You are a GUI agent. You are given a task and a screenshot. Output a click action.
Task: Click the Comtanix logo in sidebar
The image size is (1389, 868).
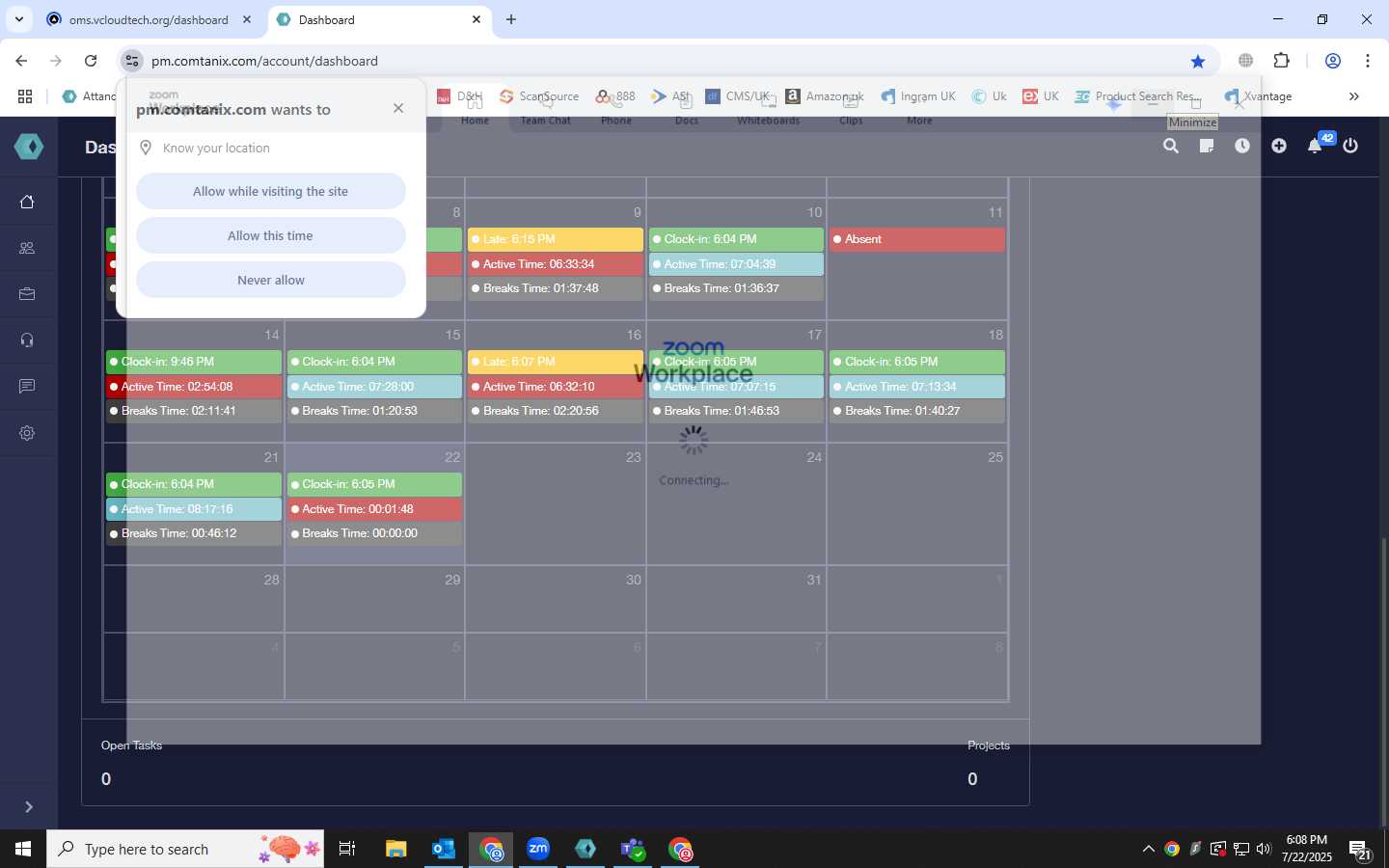click(x=29, y=147)
